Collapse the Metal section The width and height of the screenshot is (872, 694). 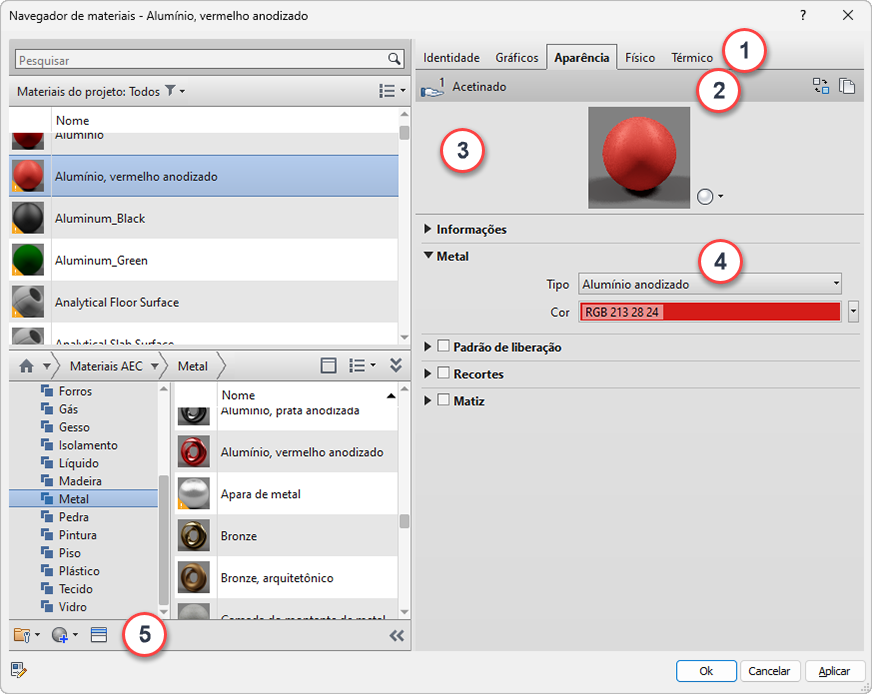428,256
